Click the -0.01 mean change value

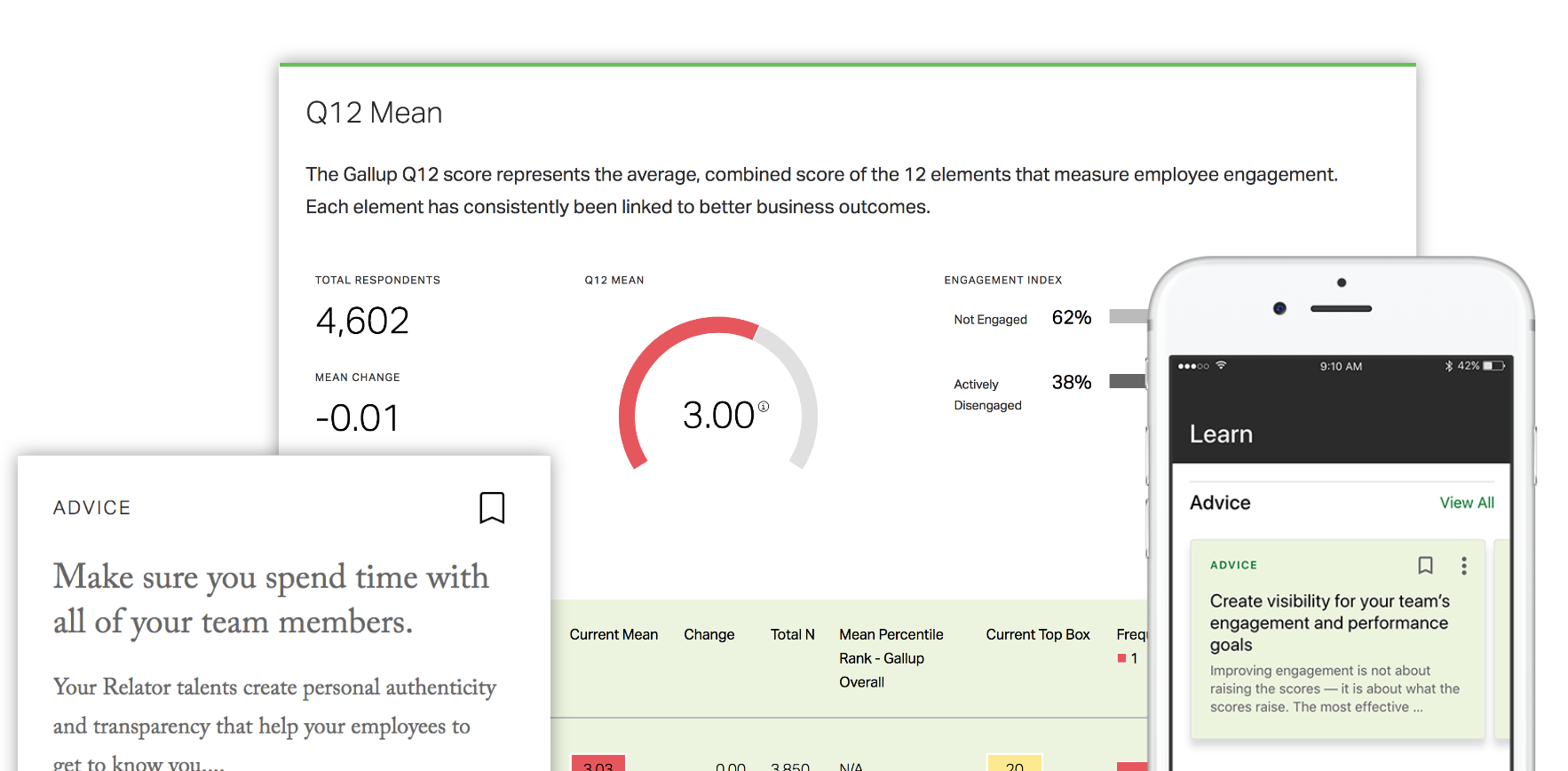point(358,417)
